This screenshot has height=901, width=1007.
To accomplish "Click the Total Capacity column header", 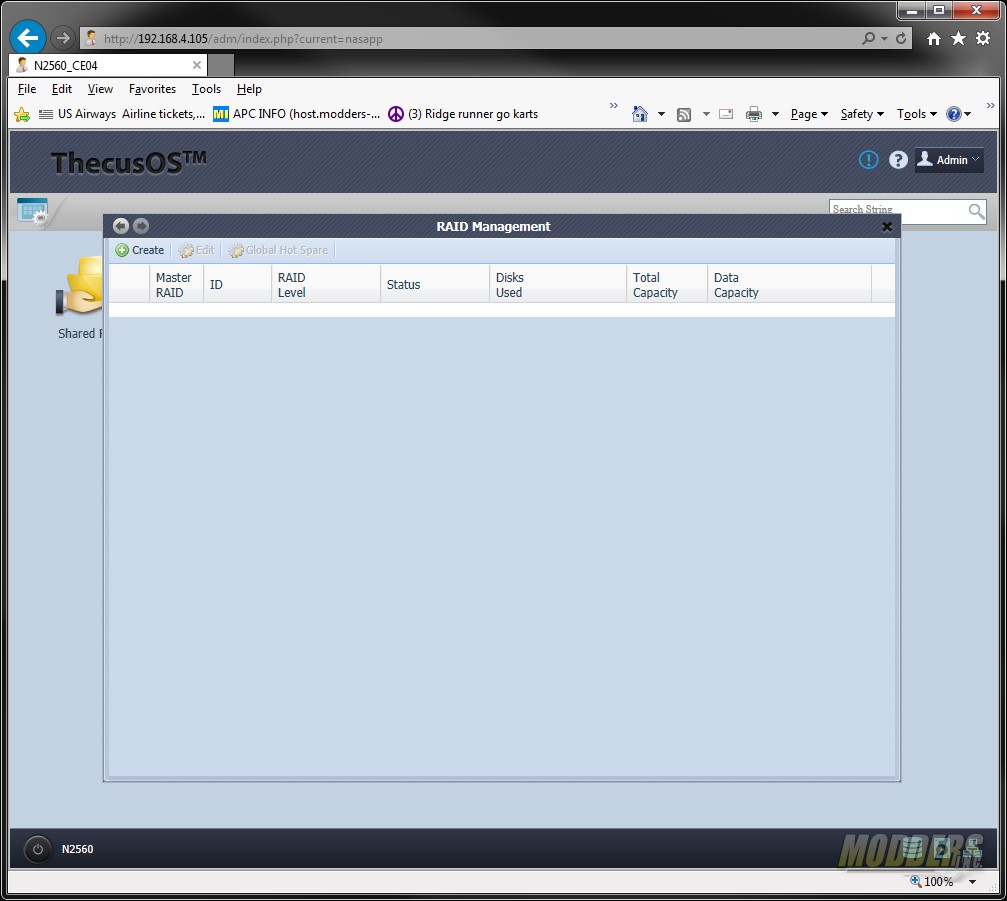I will pos(667,284).
